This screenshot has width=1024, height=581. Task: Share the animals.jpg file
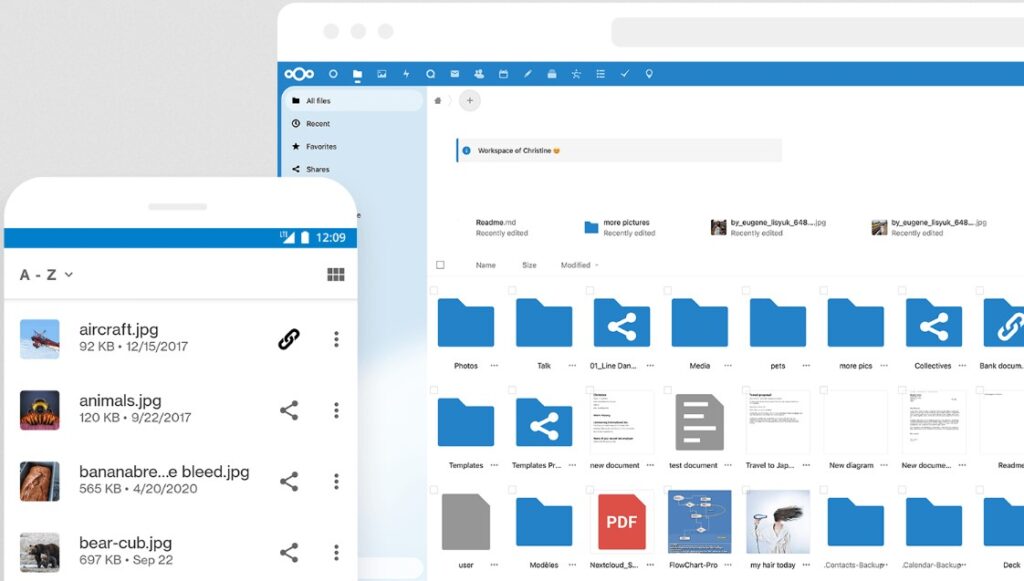(289, 410)
